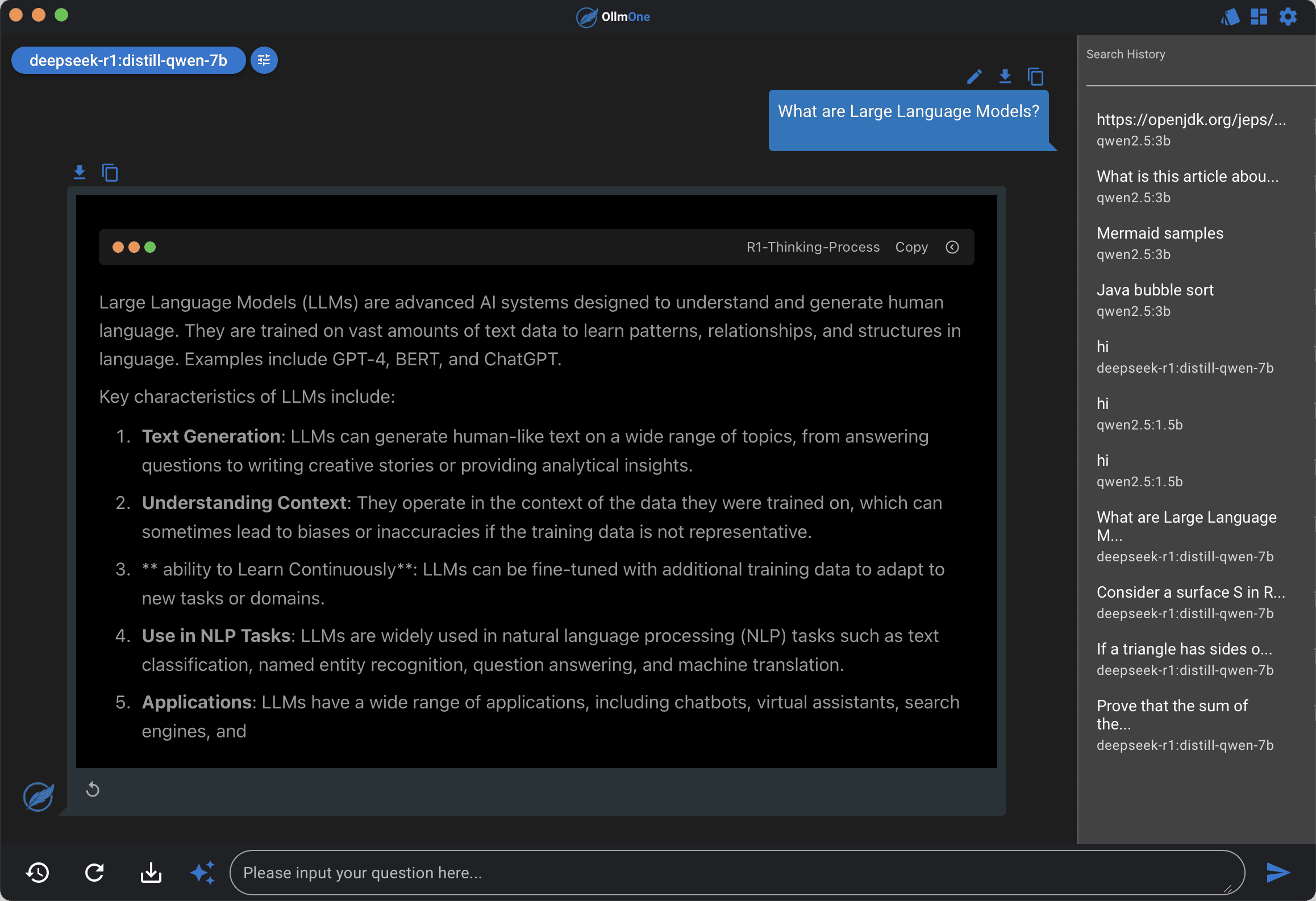Click the pencil edit icon above question
Viewport: 1316px width, 901px height.
(x=974, y=77)
